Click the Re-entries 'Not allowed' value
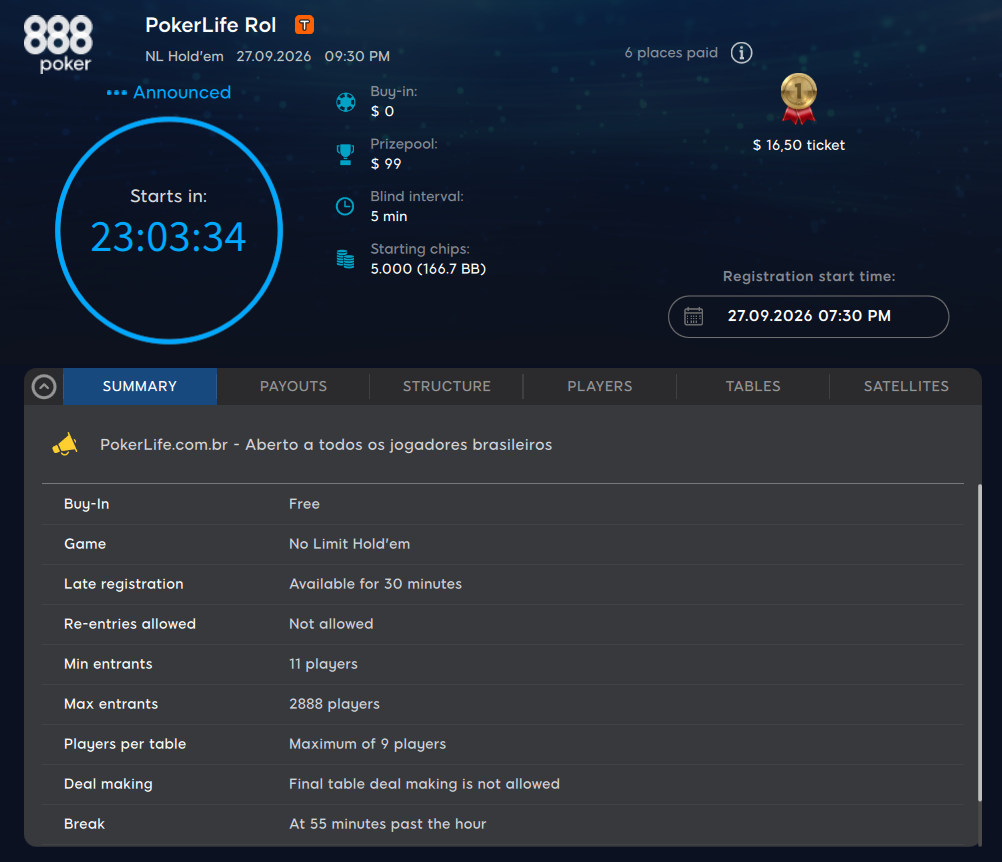 pyautogui.click(x=331, y=624)
